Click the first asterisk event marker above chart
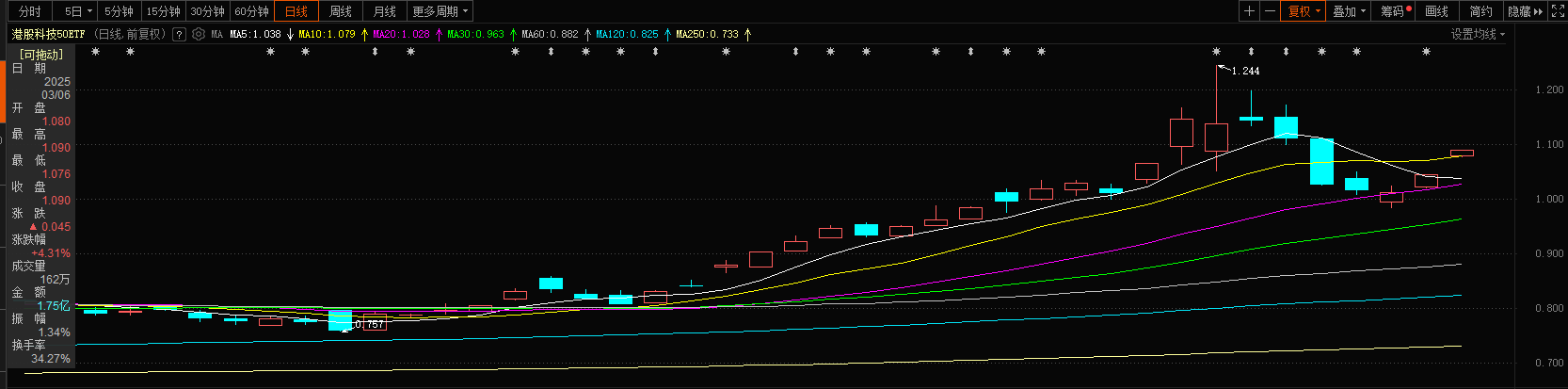The width and height of the screenshot is (1568, 389). click(95, 52)
